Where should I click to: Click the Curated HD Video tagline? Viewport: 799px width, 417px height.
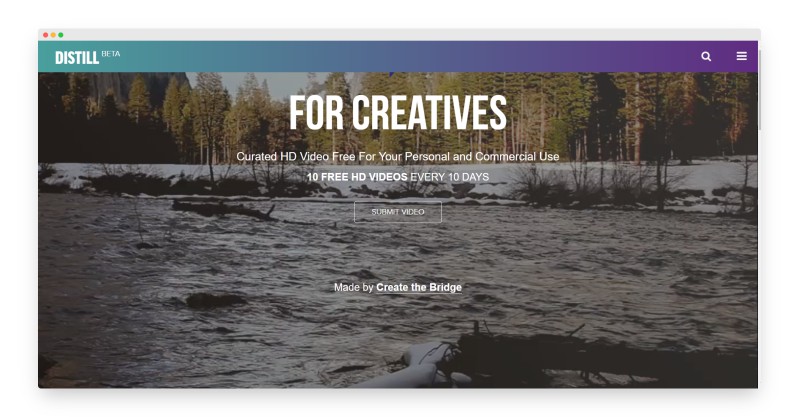point(397,157)
